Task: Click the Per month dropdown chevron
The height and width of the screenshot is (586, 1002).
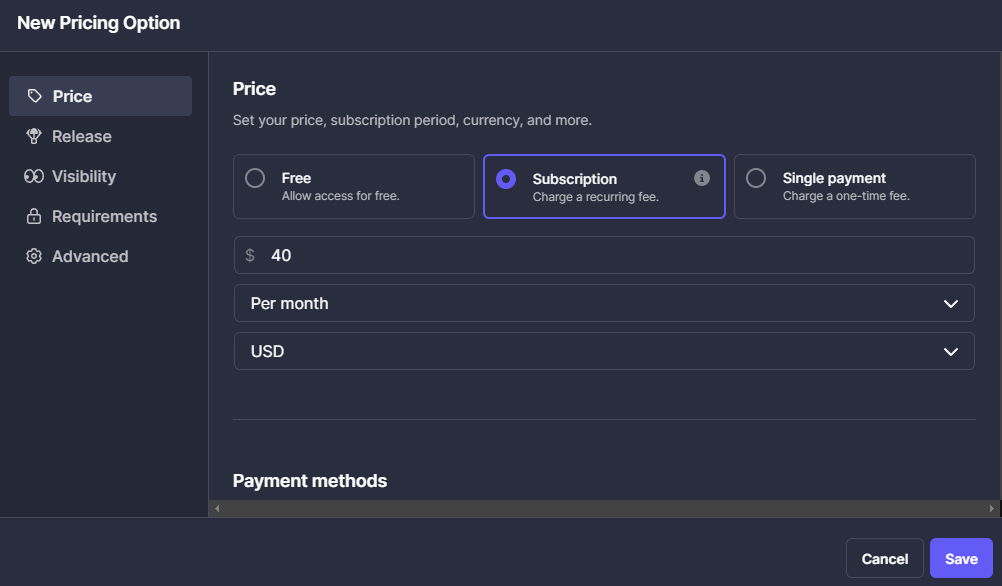Action: coord(950,303)
